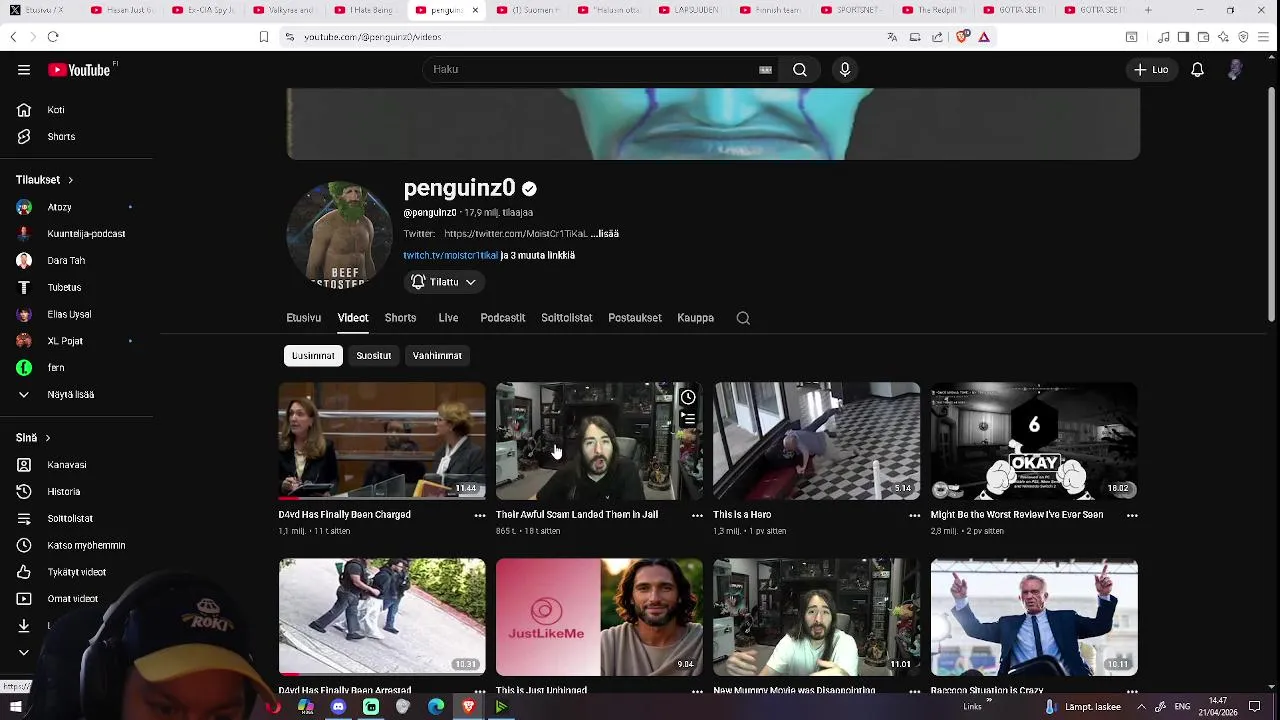Open the Brave Rewards triangle icon
This screenshot has height=720, width=1280.
click(984, 37)
